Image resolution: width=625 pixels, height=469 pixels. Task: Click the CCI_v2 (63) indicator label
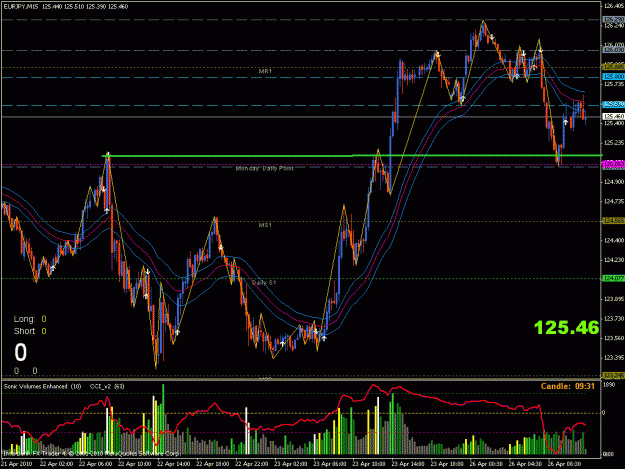(x=107, y=386)
